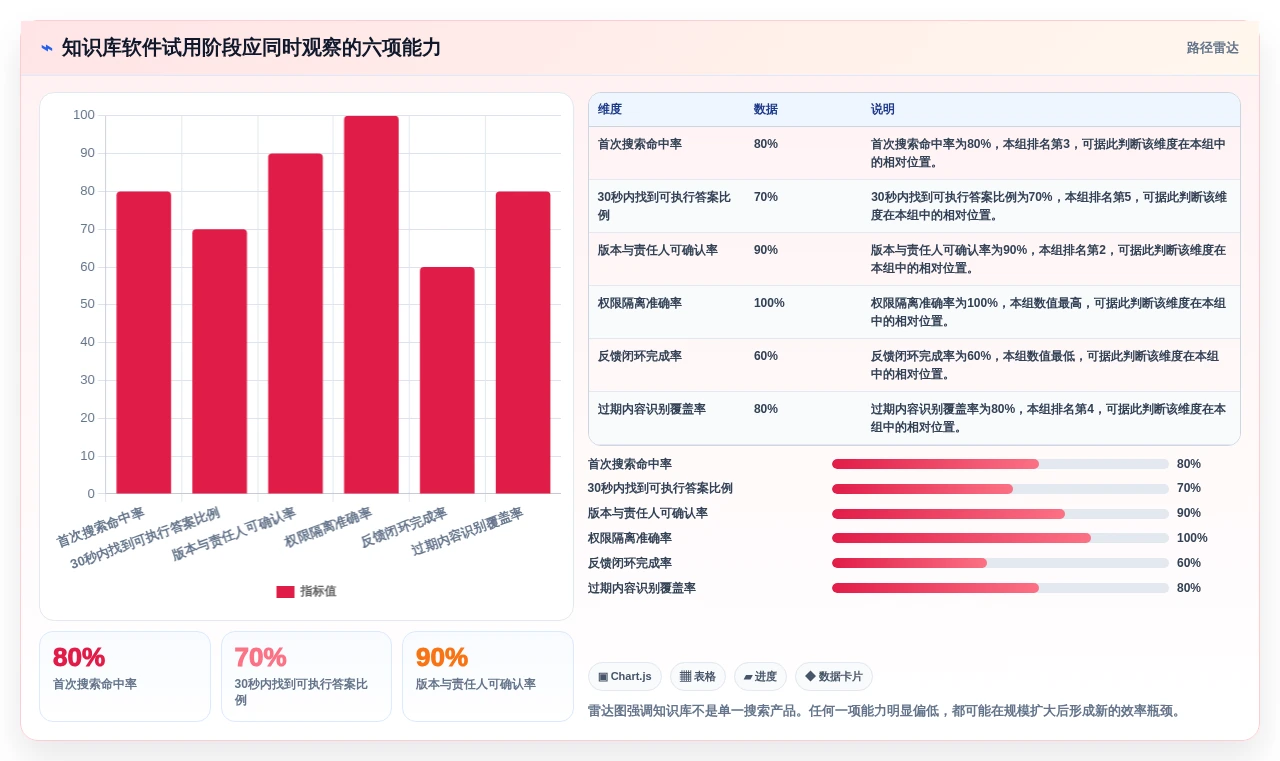This screenshot has height=761, width=1280.
Task: Click the page title 知识库软件试用阶段
Action: pyautogui.click(x=251, y=48)
